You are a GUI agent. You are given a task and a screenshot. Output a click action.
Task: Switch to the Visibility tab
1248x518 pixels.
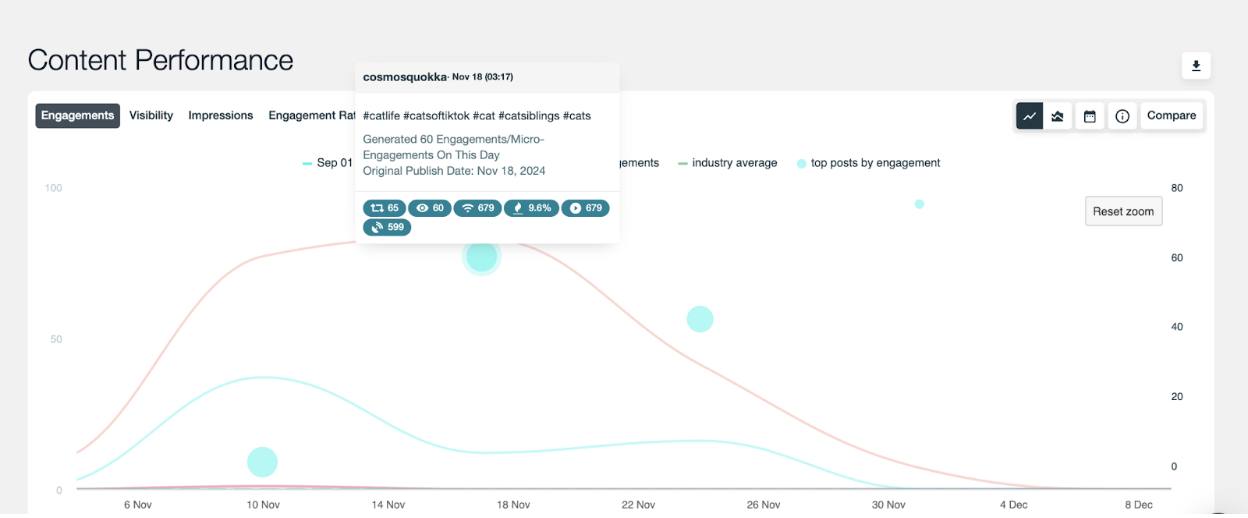pos(151,116)
